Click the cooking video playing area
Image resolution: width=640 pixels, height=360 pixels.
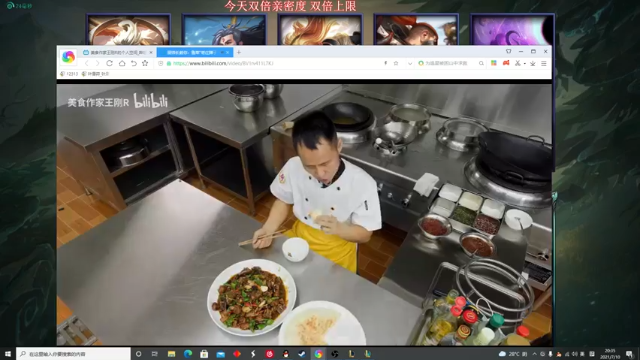[x=304, y=214]
